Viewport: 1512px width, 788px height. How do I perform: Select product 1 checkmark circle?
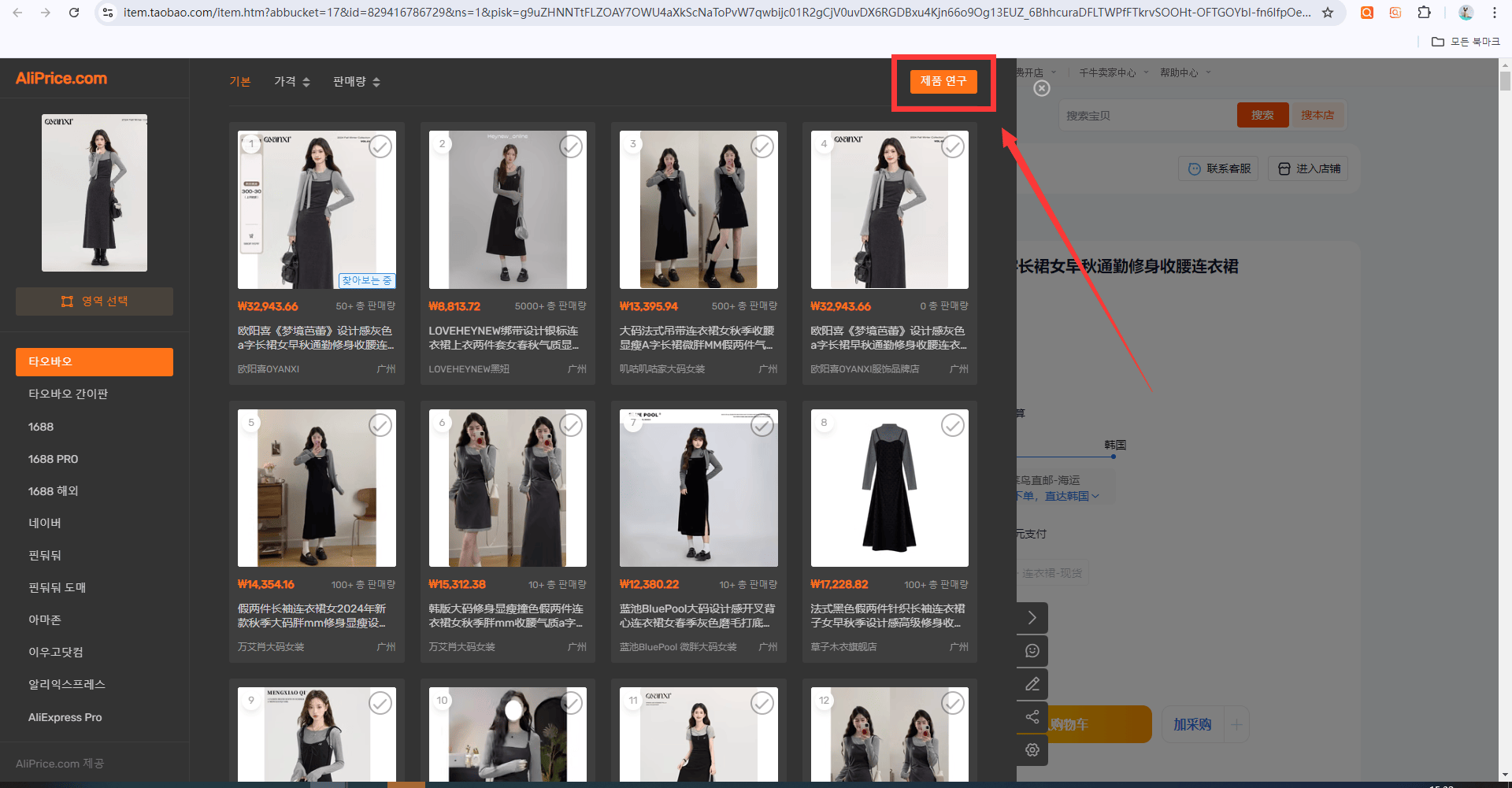(x=380, y=146)
